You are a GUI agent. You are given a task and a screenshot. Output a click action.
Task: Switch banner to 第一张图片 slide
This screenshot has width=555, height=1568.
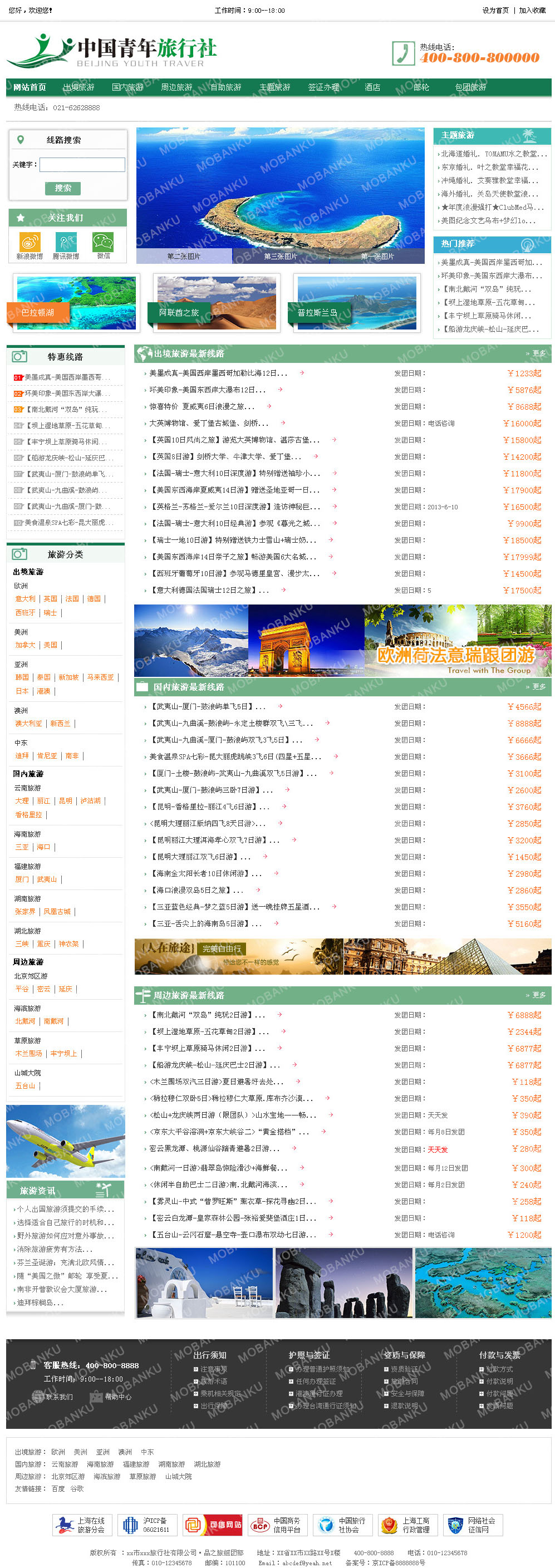[x=377, y=256]
